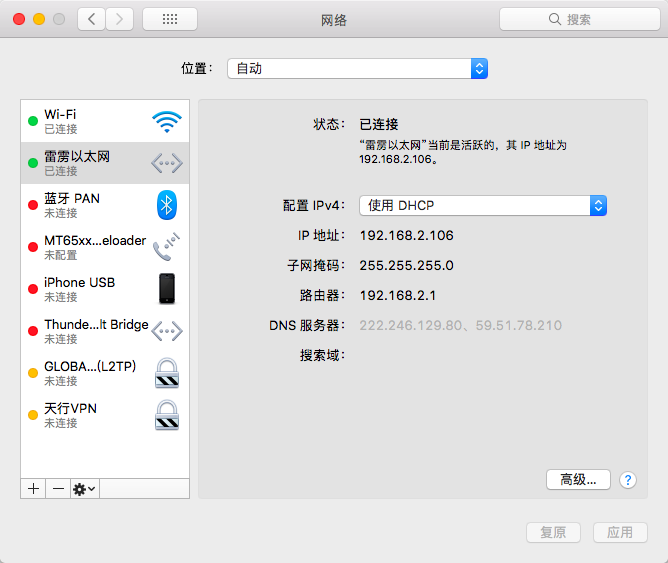Show all preferences via grid button
Screen dimensions: 668x563
[x=169, y=19]
